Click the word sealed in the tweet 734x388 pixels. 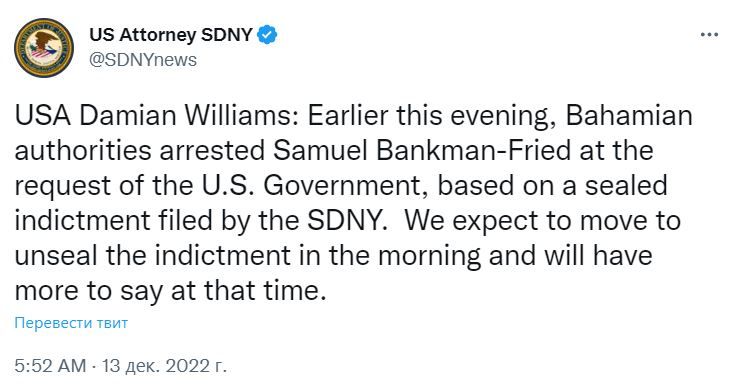[626, 186]
